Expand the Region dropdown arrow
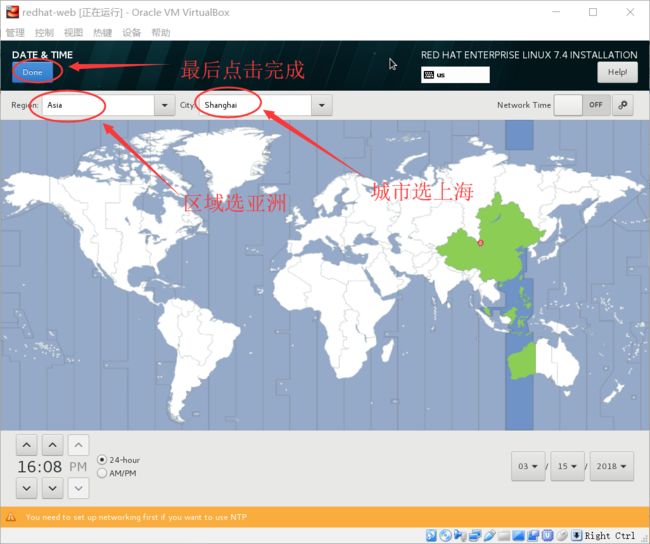650x544 pixels. [x=165, y=105]
